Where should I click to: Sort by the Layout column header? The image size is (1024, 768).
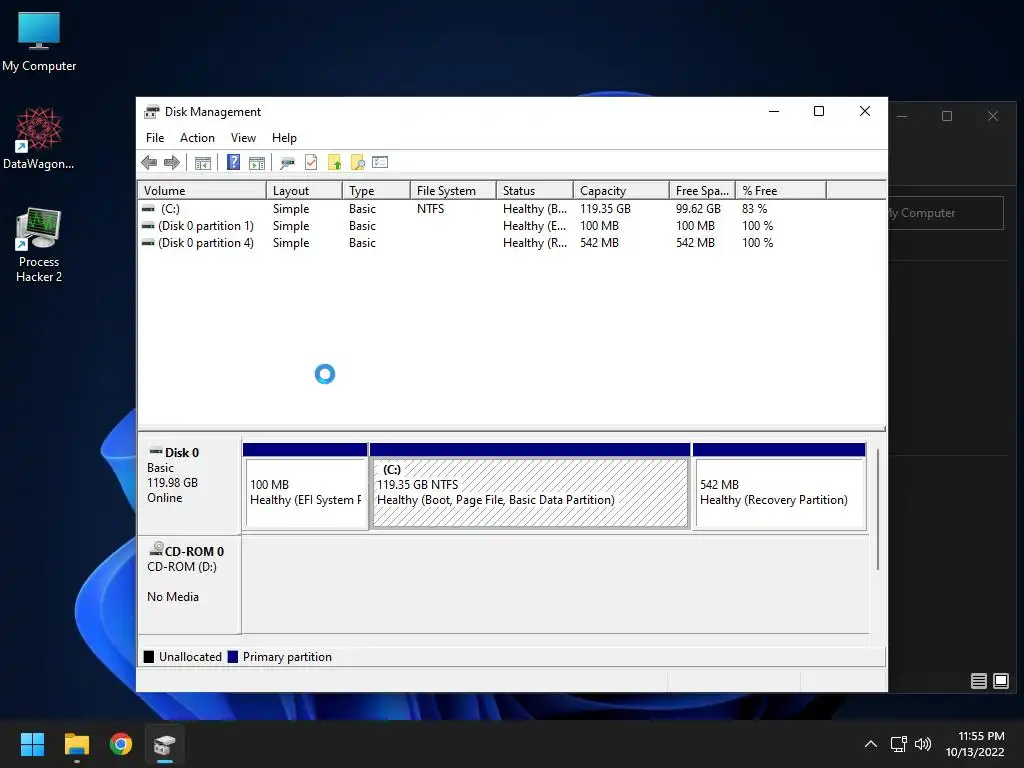pos(304,191)
